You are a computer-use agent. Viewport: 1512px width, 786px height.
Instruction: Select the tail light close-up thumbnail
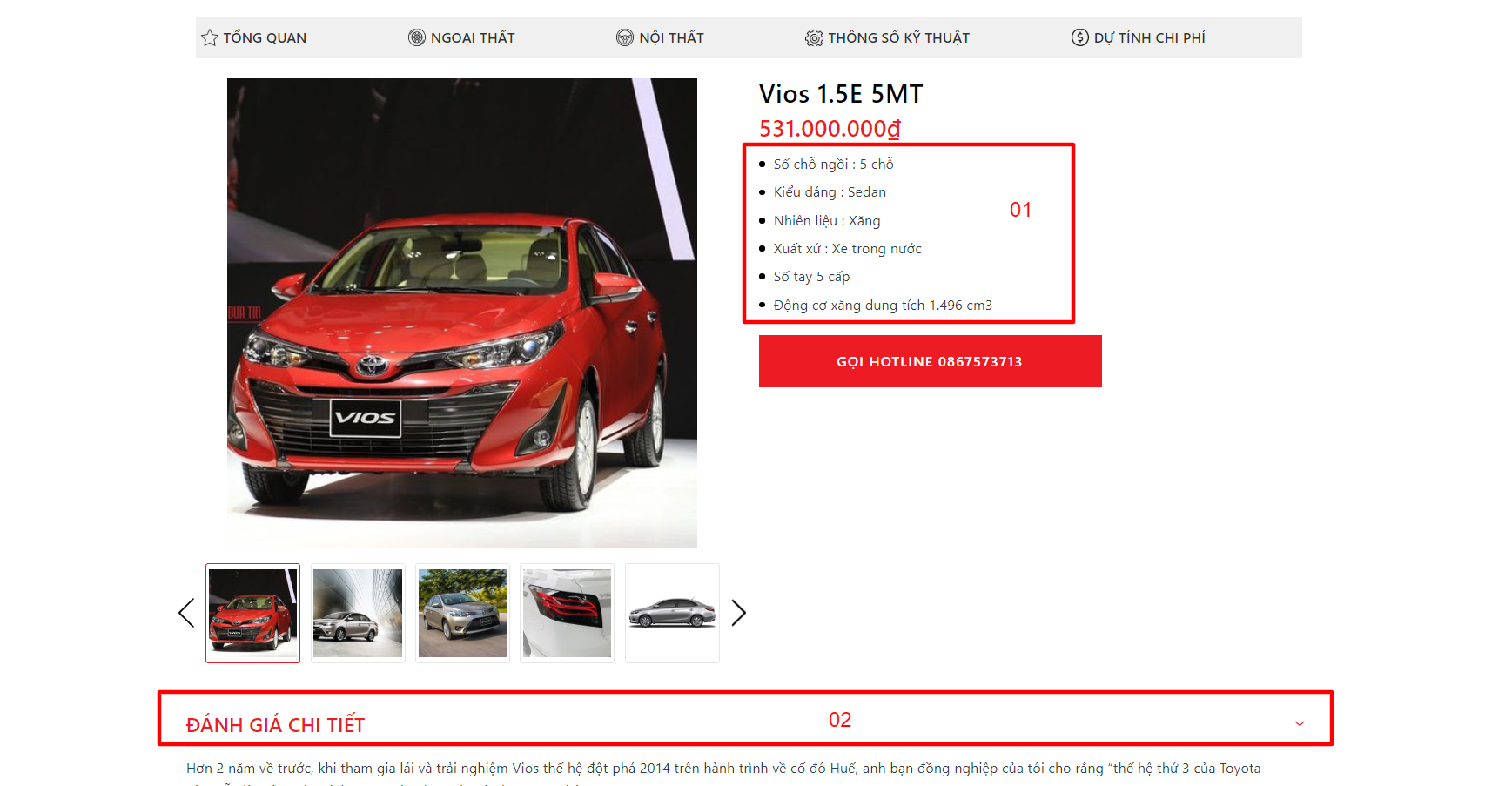click(x=567, y=613)
